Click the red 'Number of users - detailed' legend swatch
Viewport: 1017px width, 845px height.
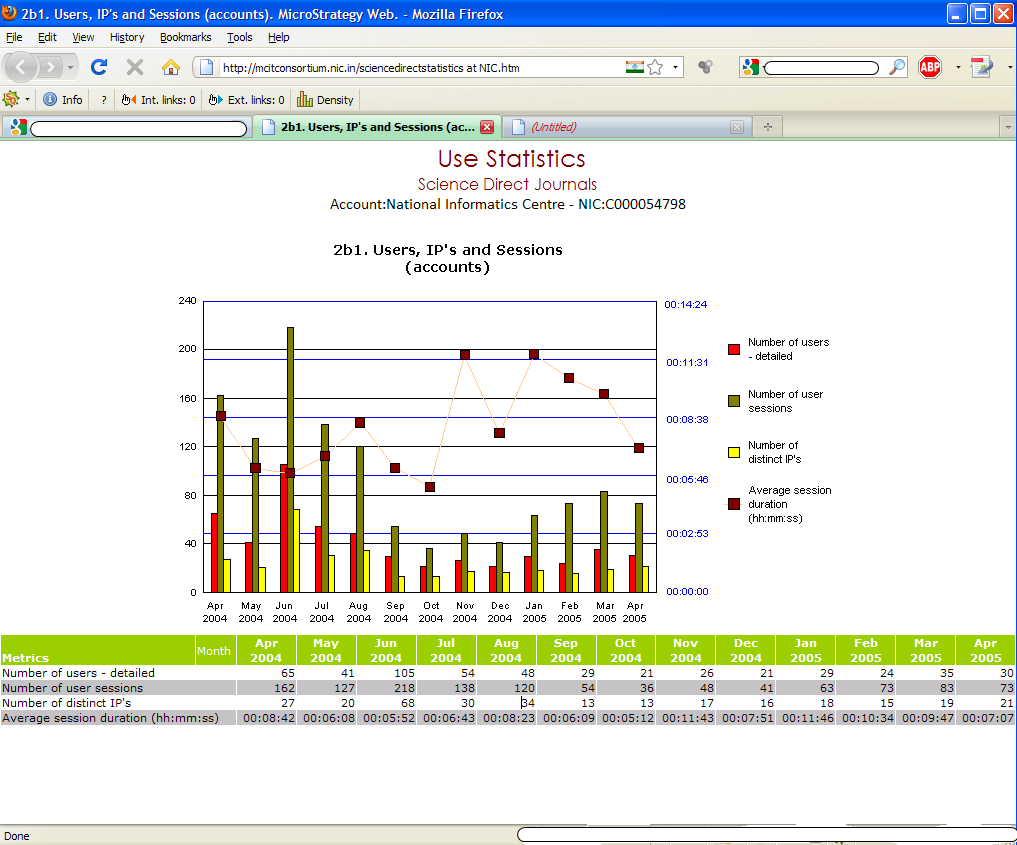click(734, 350)
